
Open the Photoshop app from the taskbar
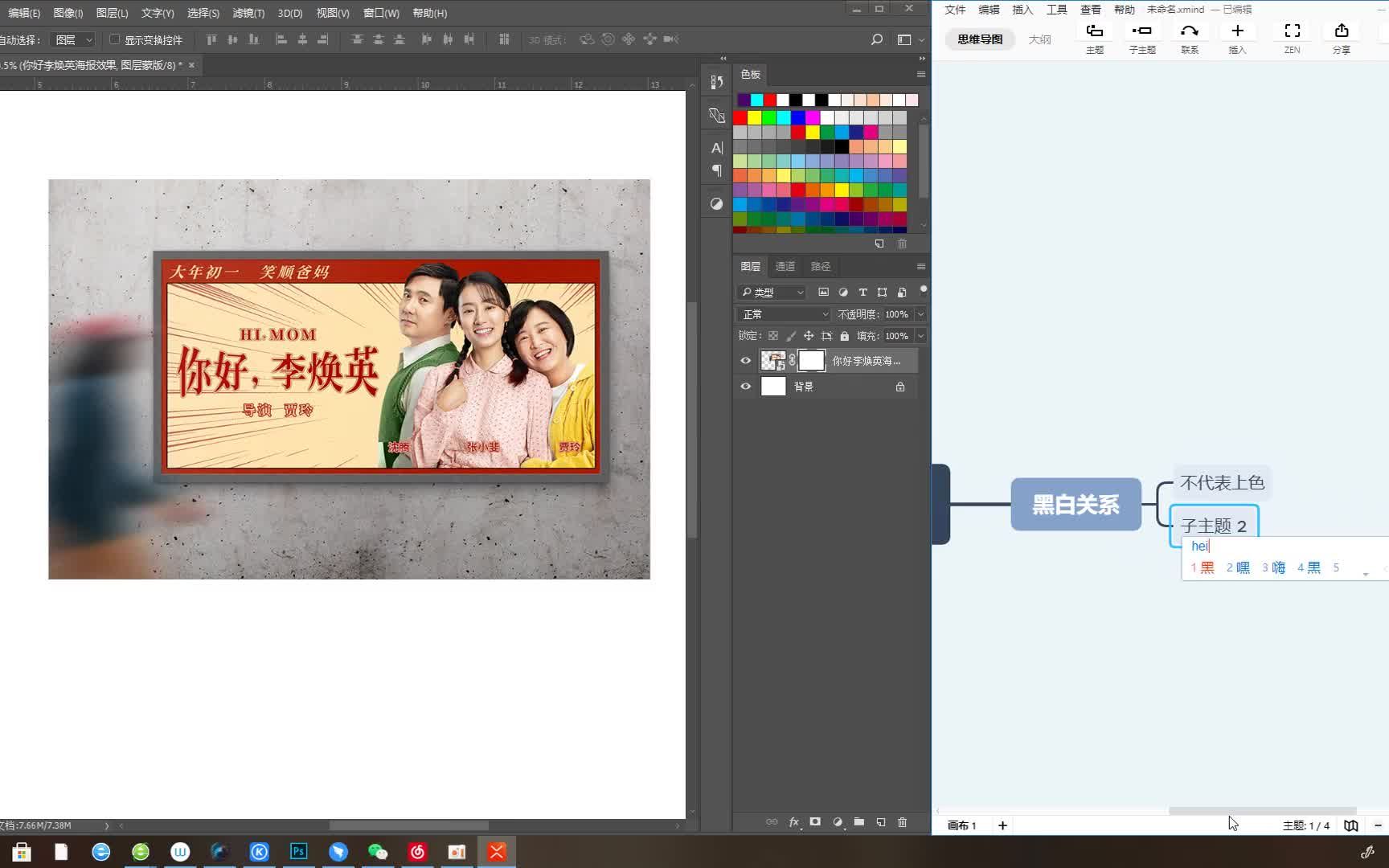click(298, 851)
